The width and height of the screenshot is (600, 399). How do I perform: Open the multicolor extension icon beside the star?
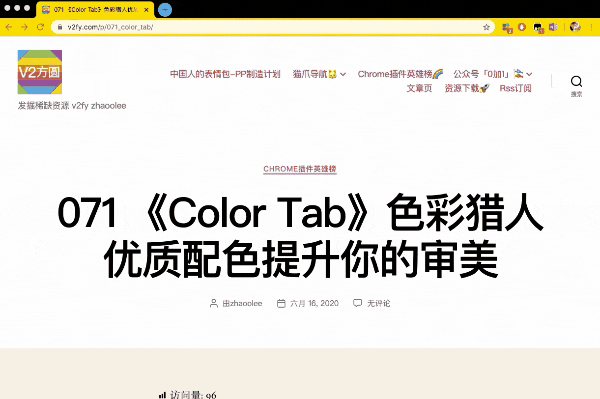pos(507,28)
